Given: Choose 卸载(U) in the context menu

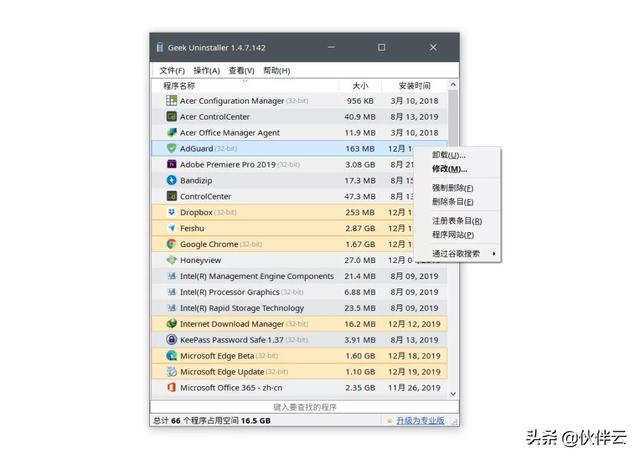Looking at the screenshot, I should pyautogui.click(x=449, y=155).
